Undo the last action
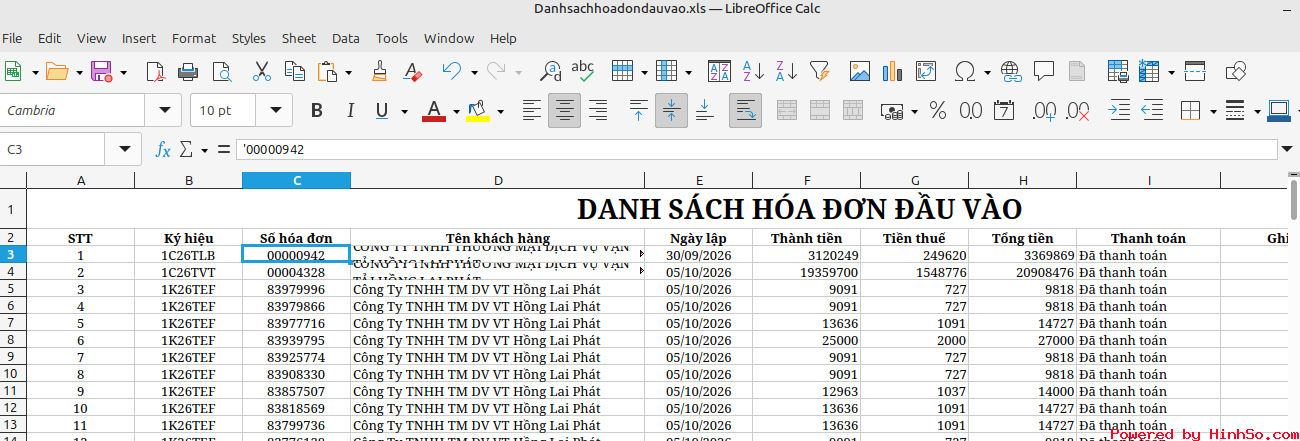This screenshot has width=1300, height=441. coord(452,71)
